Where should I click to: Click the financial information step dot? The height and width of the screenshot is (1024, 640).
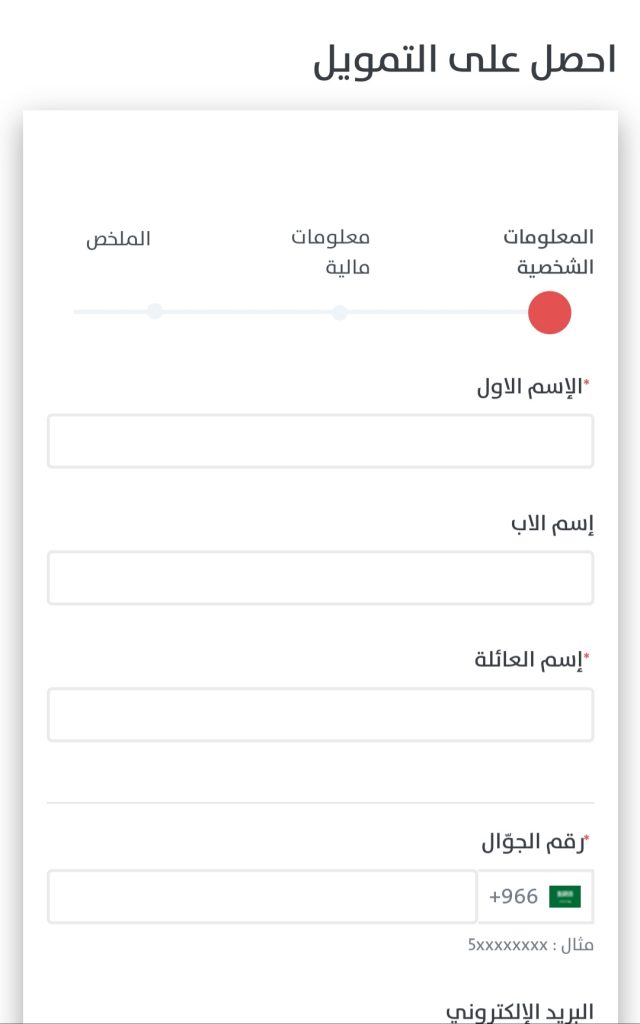tap(340, 313)
